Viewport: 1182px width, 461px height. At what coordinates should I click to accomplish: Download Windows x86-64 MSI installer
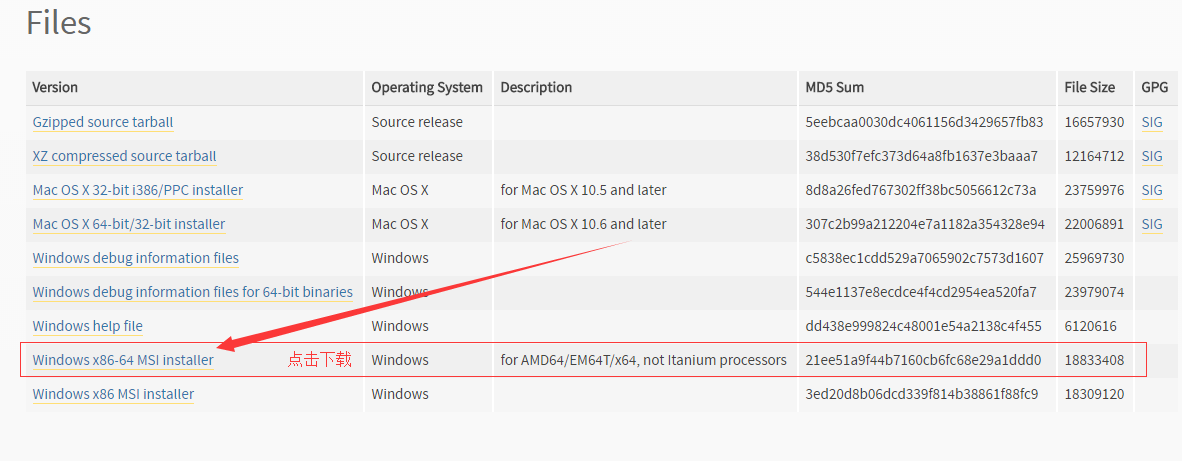[x=123, y=360]
